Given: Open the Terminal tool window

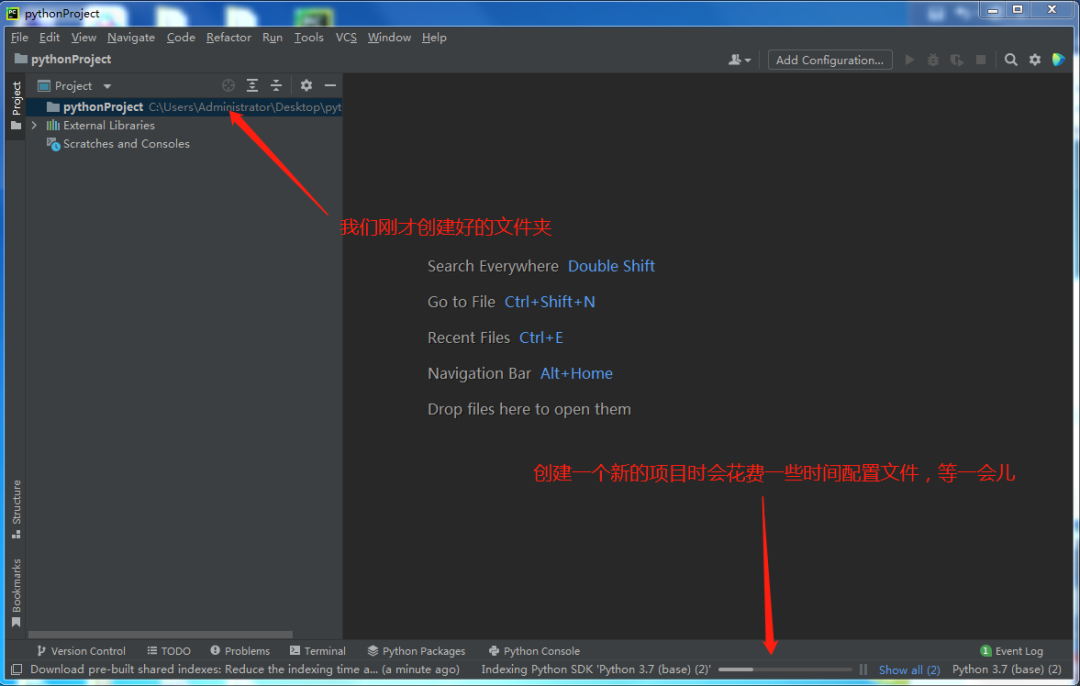Looking at the screenshot, I should pyautogui.click(x=318, y=651).
